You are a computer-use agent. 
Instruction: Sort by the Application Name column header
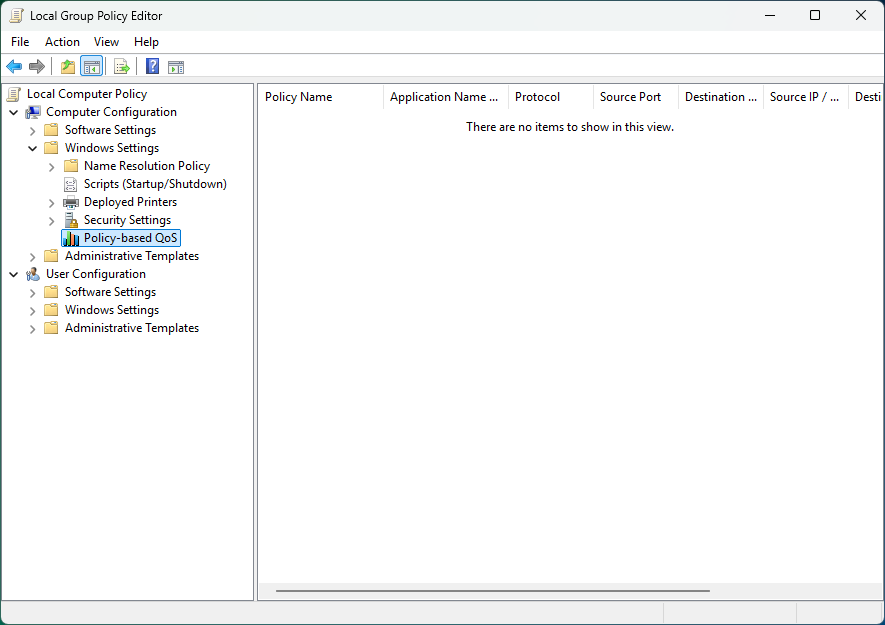(x=446, y=97)
